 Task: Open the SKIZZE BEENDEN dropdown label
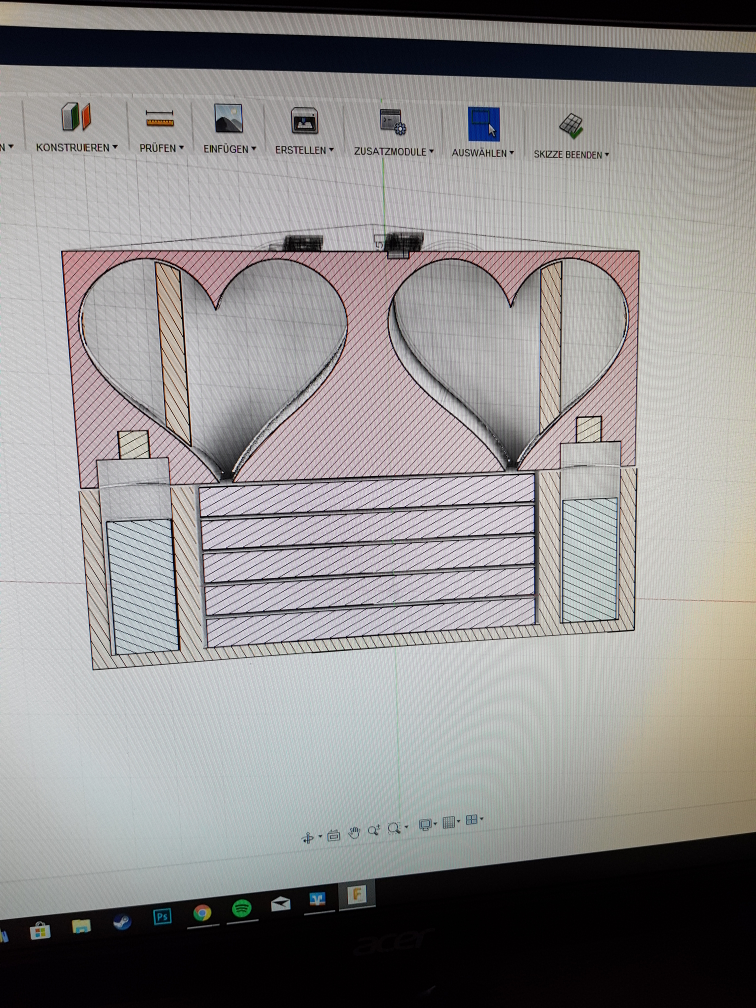point(571,155)
